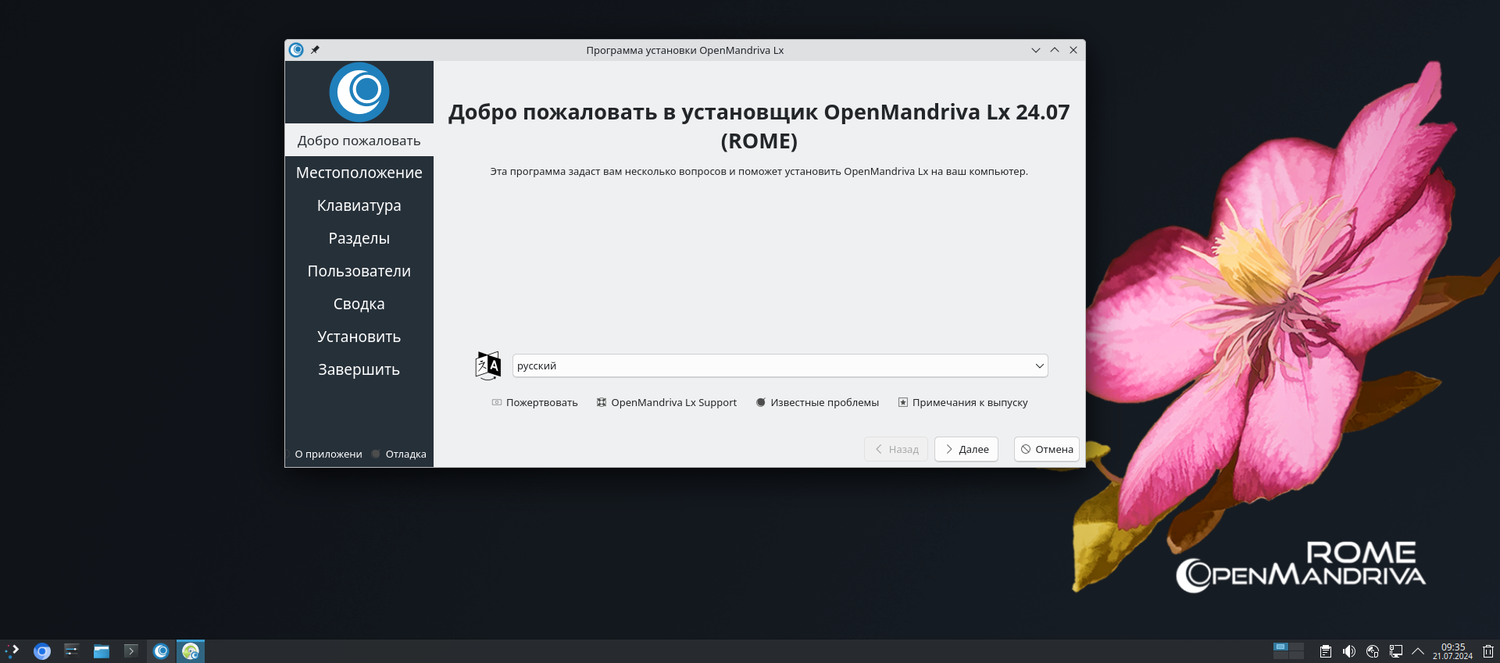This screenshot has width=1500, height=663.
Task: Open the clock showing 09:35
Action: coord(1452,651)
